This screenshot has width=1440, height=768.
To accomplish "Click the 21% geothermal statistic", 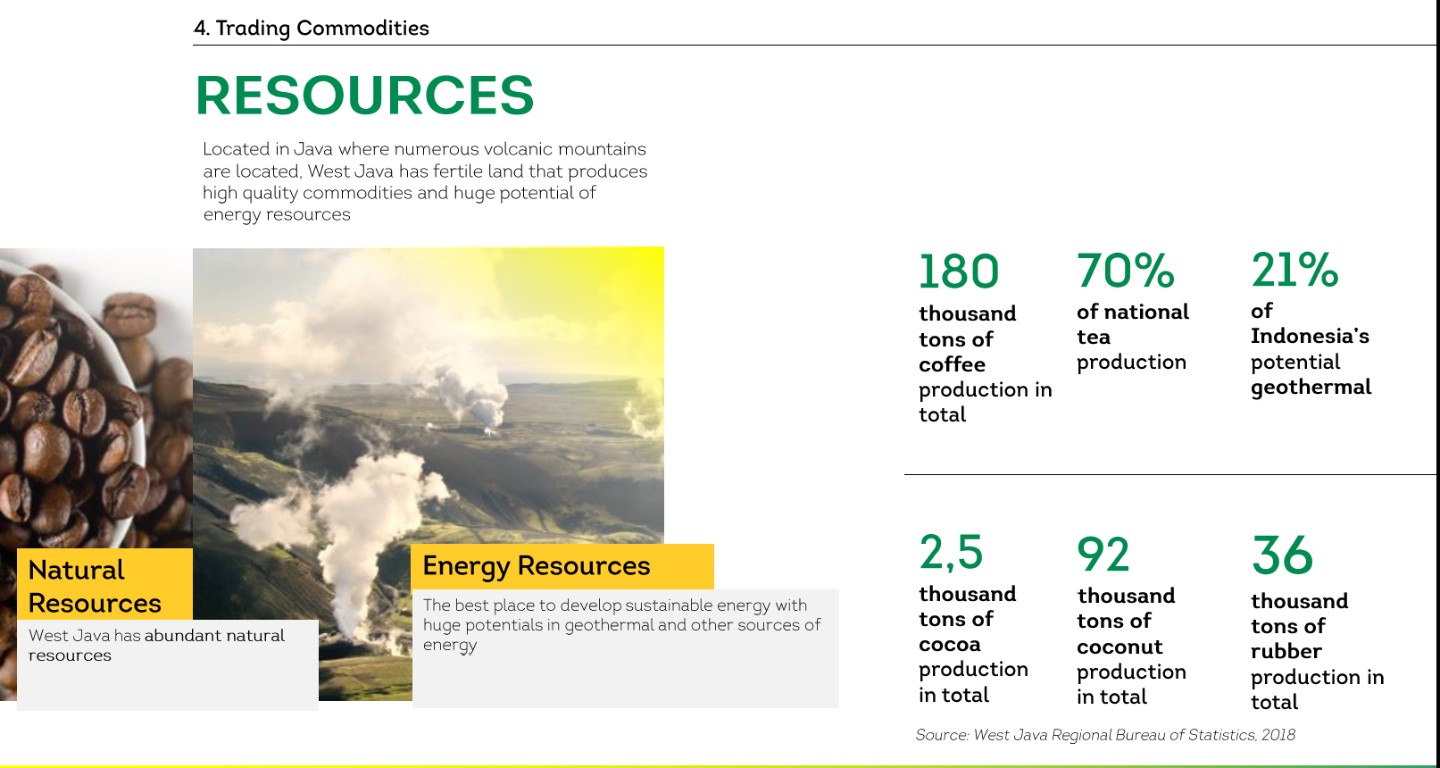I will pyautogui.click(x=1294, y=269).
